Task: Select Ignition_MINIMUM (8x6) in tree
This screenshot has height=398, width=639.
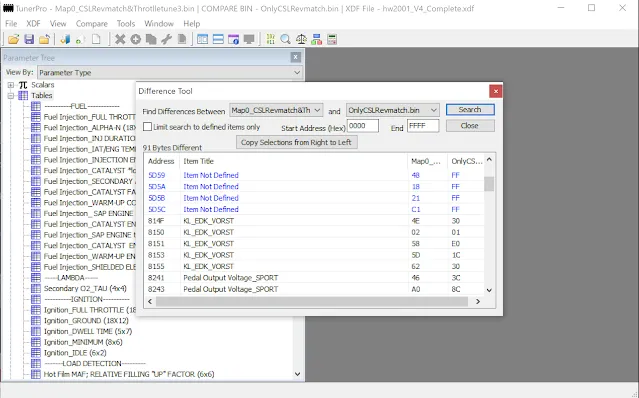Action: coord(83,342)
